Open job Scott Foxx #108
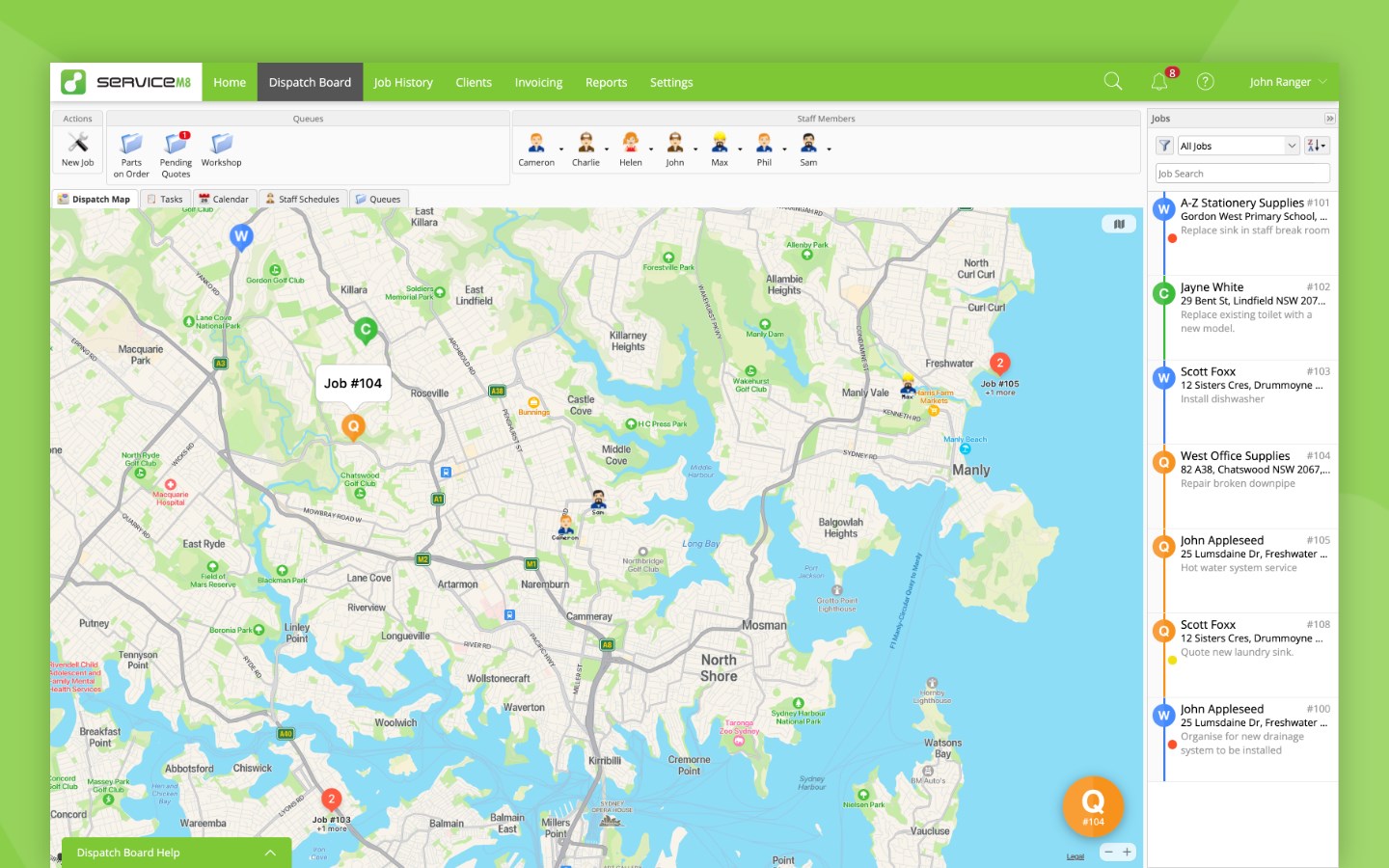The width and height of the screenshot is (1389, 868). (1242, 654)
